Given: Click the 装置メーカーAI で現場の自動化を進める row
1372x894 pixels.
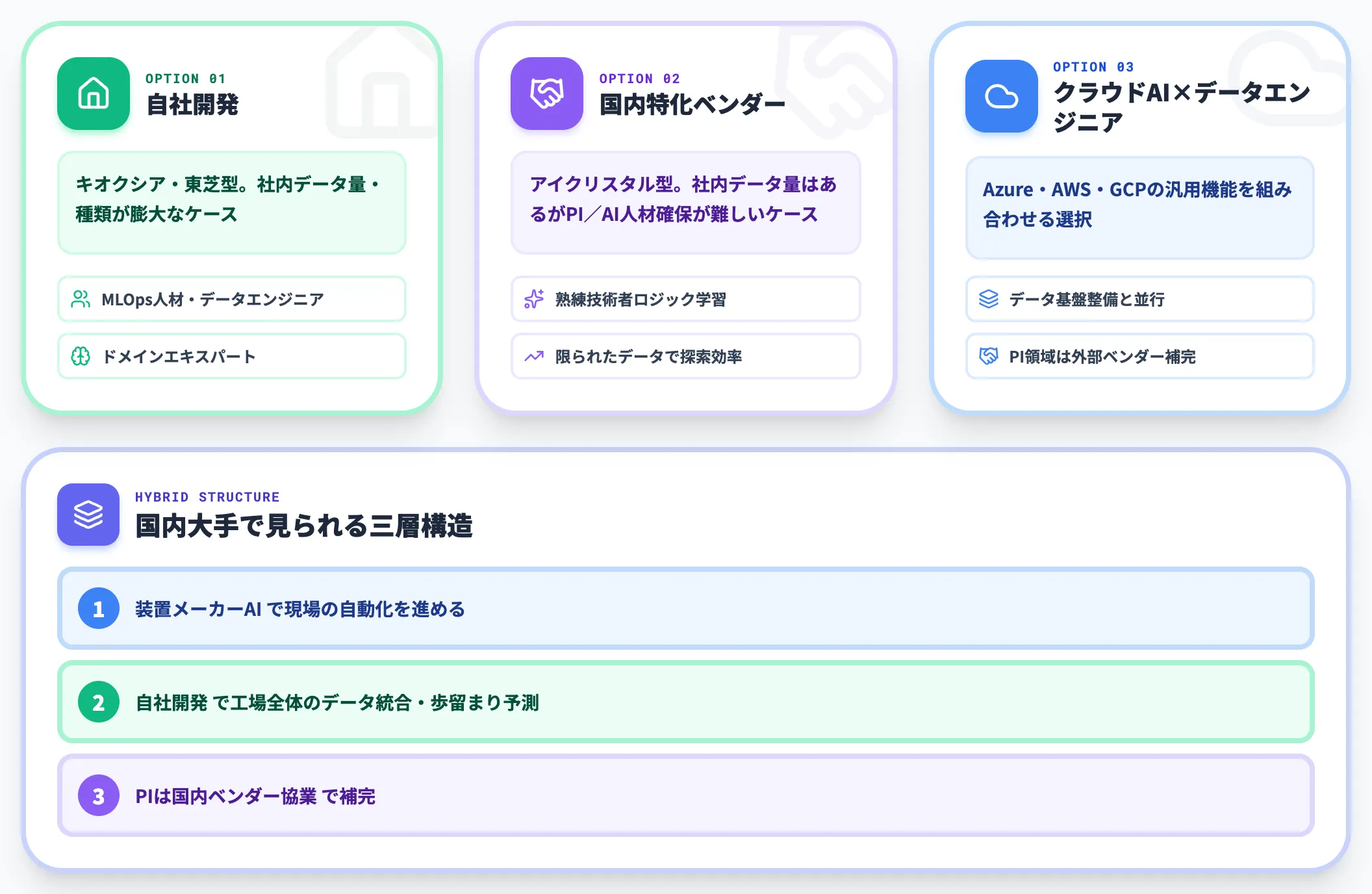Looking at the screenshot, I should [686, 608].
